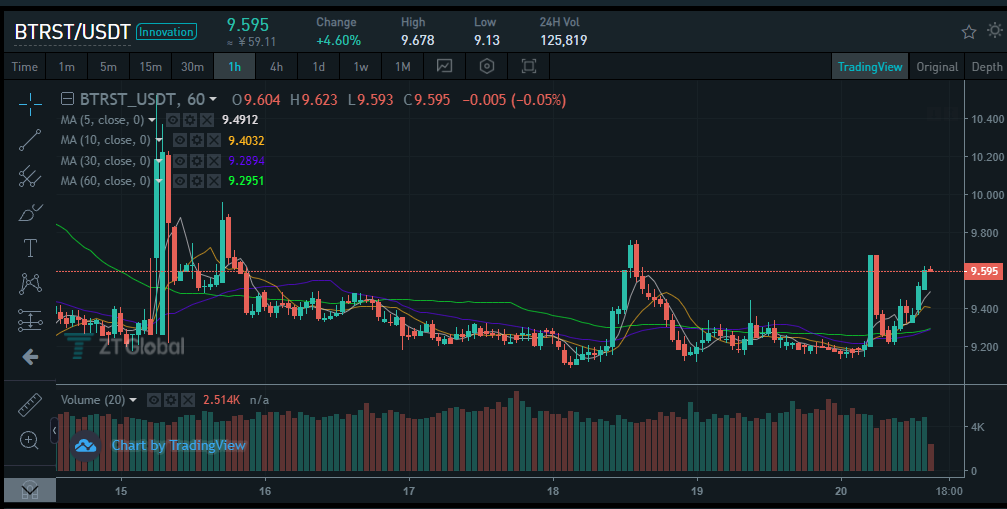Open the Chart by TradingView link
The width and height of the screenshot is (1007, 509).
pos(179,445)
